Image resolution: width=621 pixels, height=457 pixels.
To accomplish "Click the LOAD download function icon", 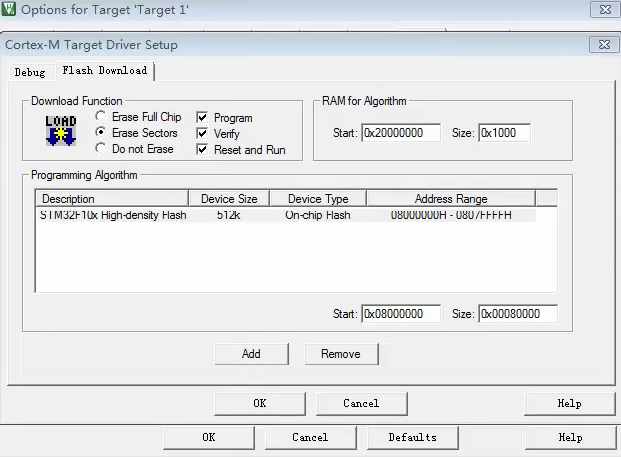I will coord(61,131).
